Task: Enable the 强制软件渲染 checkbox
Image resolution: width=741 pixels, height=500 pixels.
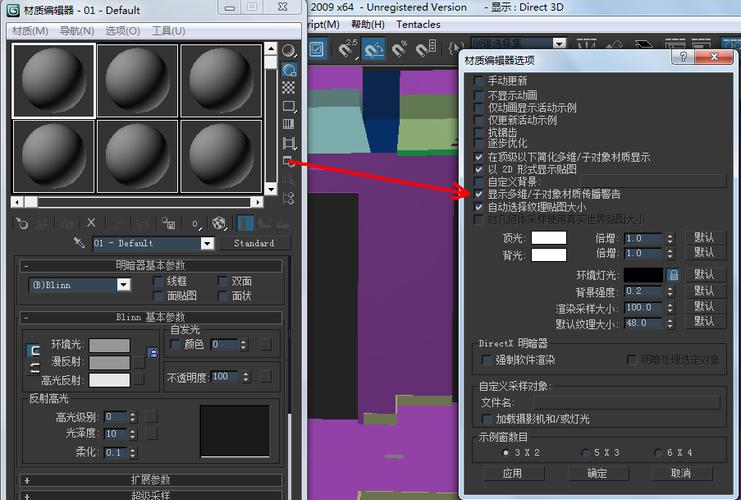Action: [486, 360]
